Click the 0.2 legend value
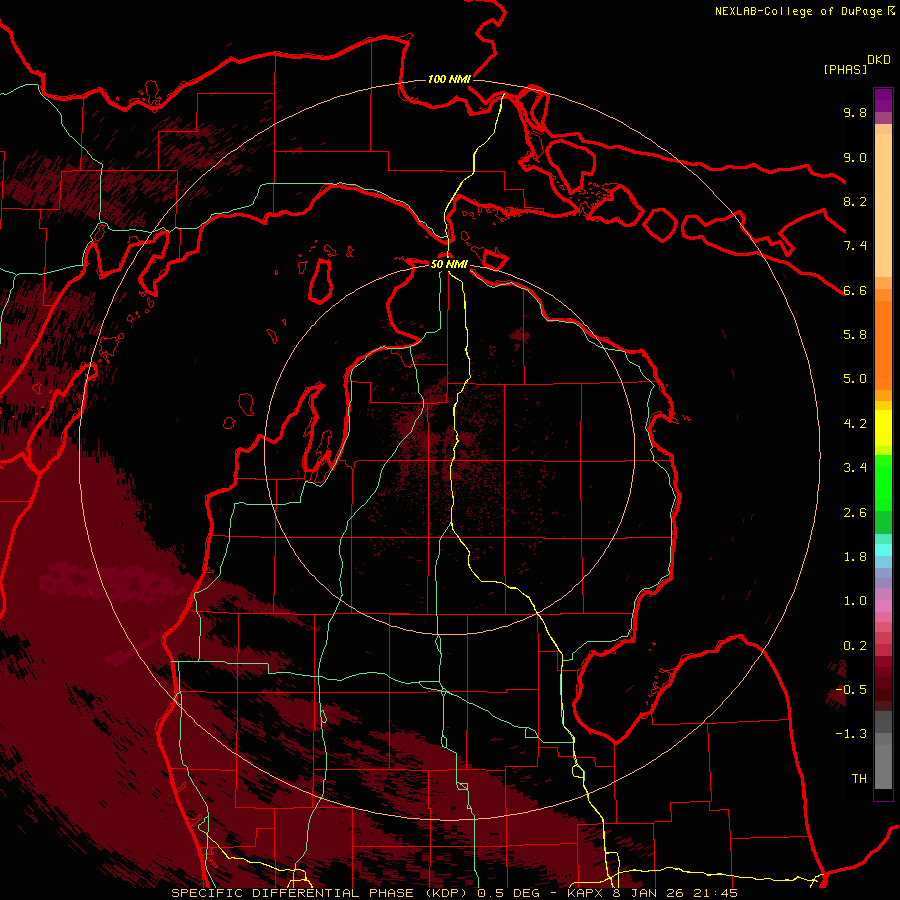The image size is (900, 900). [855, 646]
